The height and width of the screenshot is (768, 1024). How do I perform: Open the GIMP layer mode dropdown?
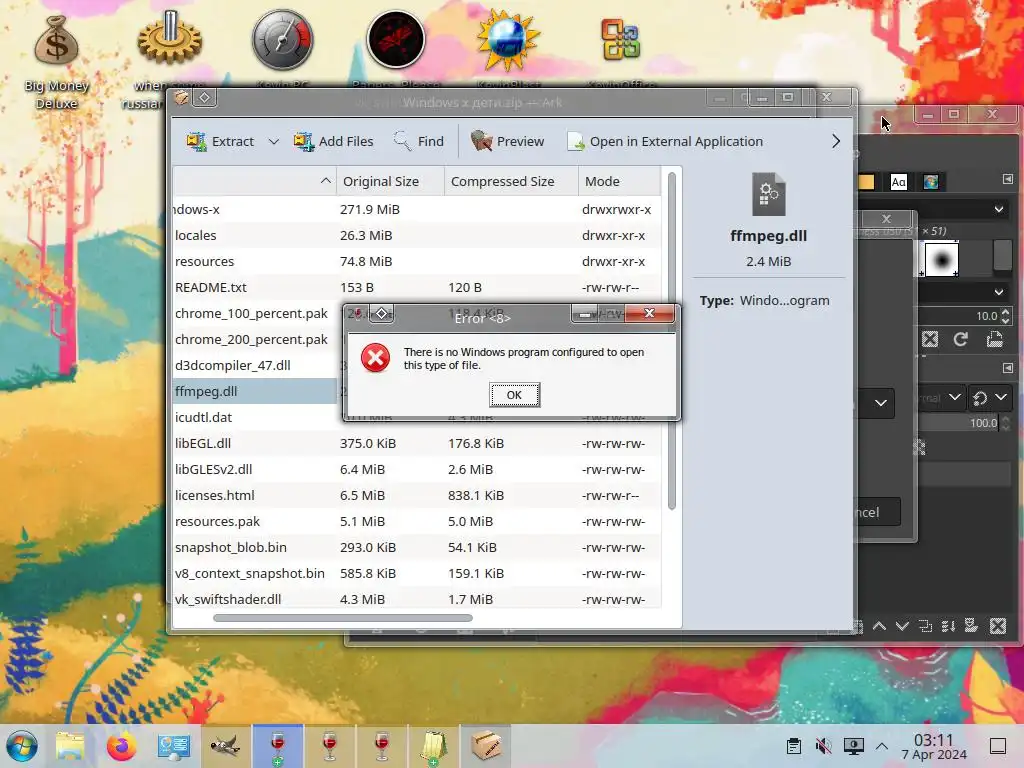(940, 397)
